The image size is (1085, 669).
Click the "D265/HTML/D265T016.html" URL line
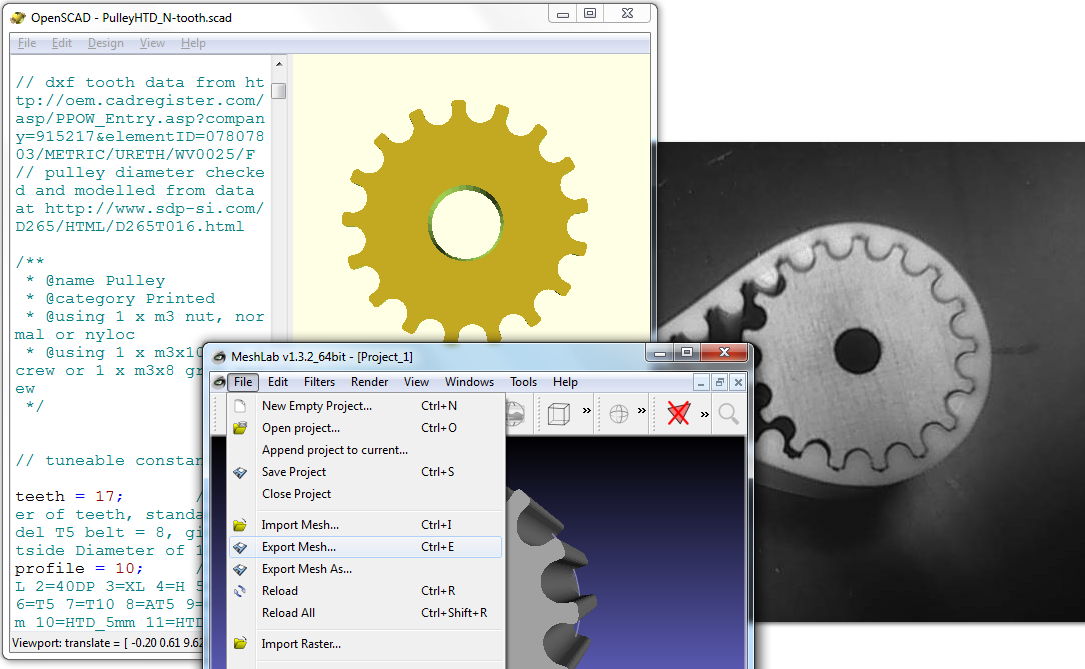tap(130, 227)
